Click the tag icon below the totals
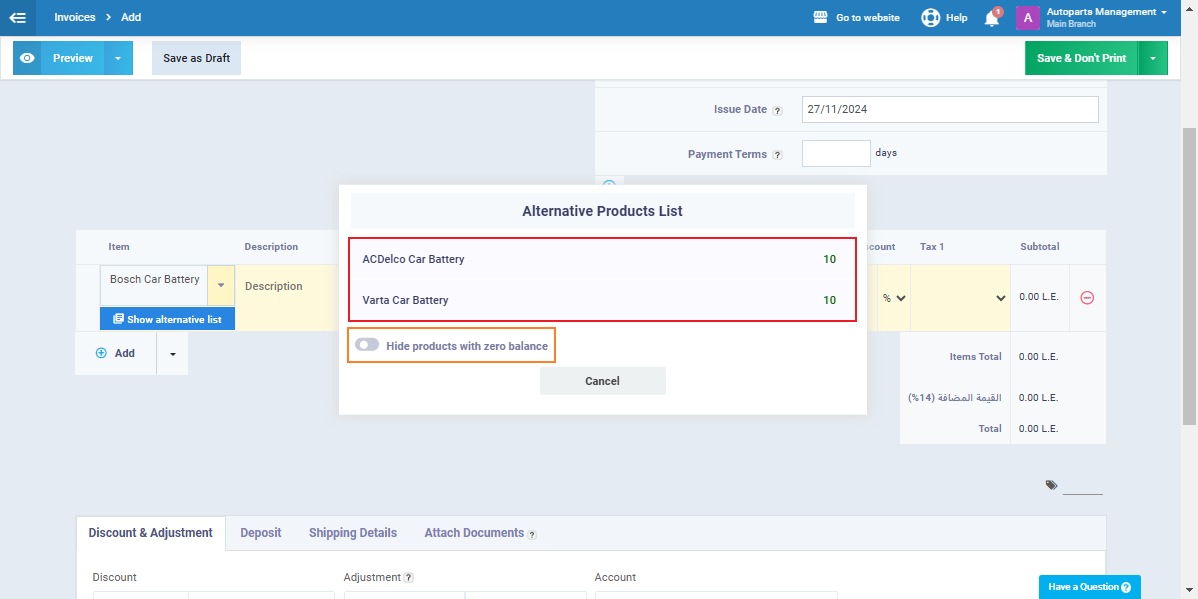The height and width of the screenshot is (599, 1198). [x=1051, y=484]
